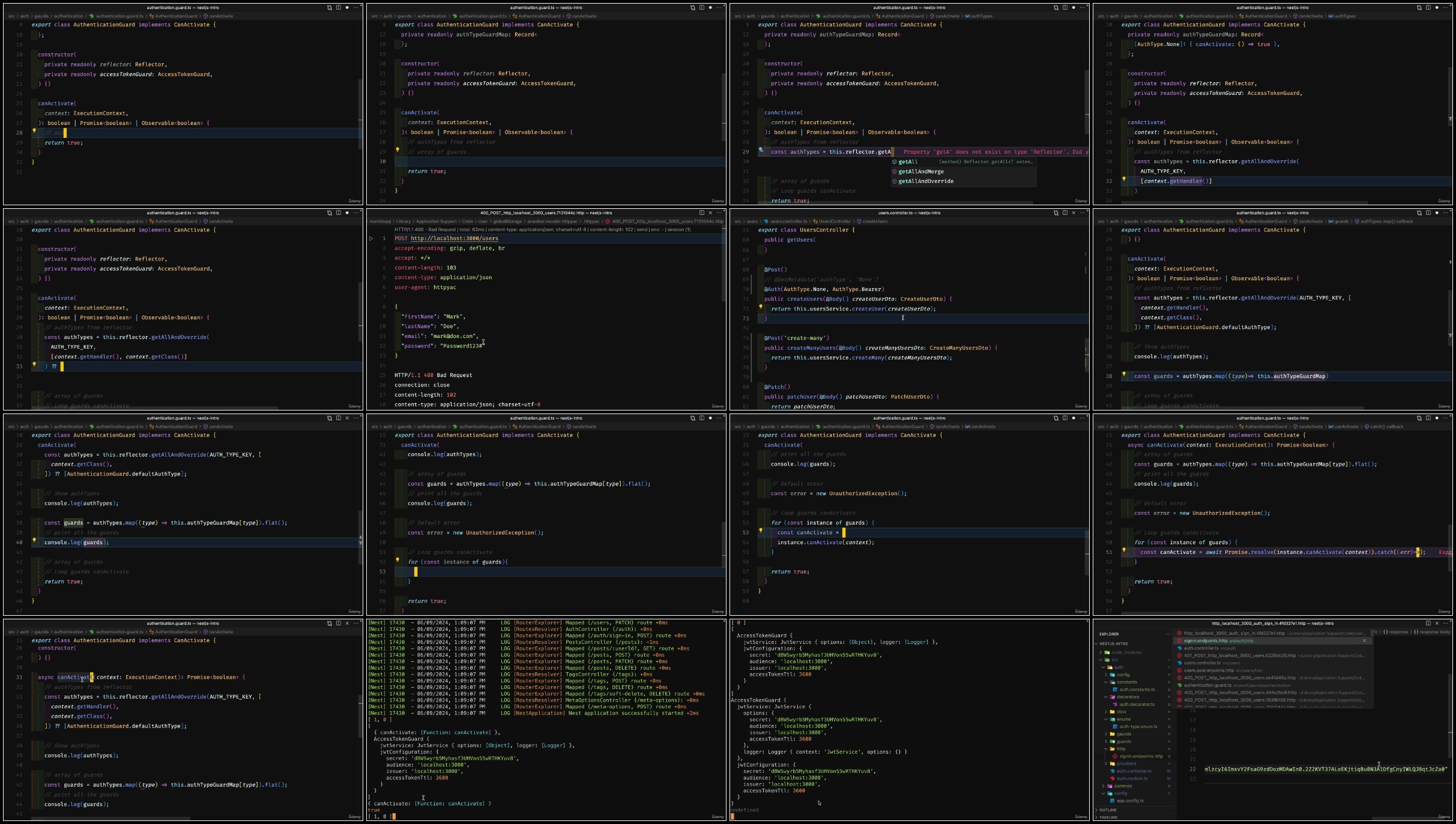Image resolution: width=1456 pixels, height=824 pixels.
Task: Click the UsersController breadcrumb
Action: click(835, 221)
